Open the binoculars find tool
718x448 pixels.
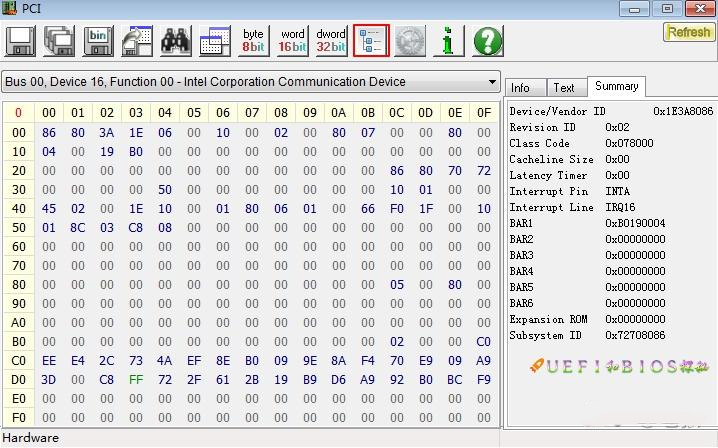[176, 41]
